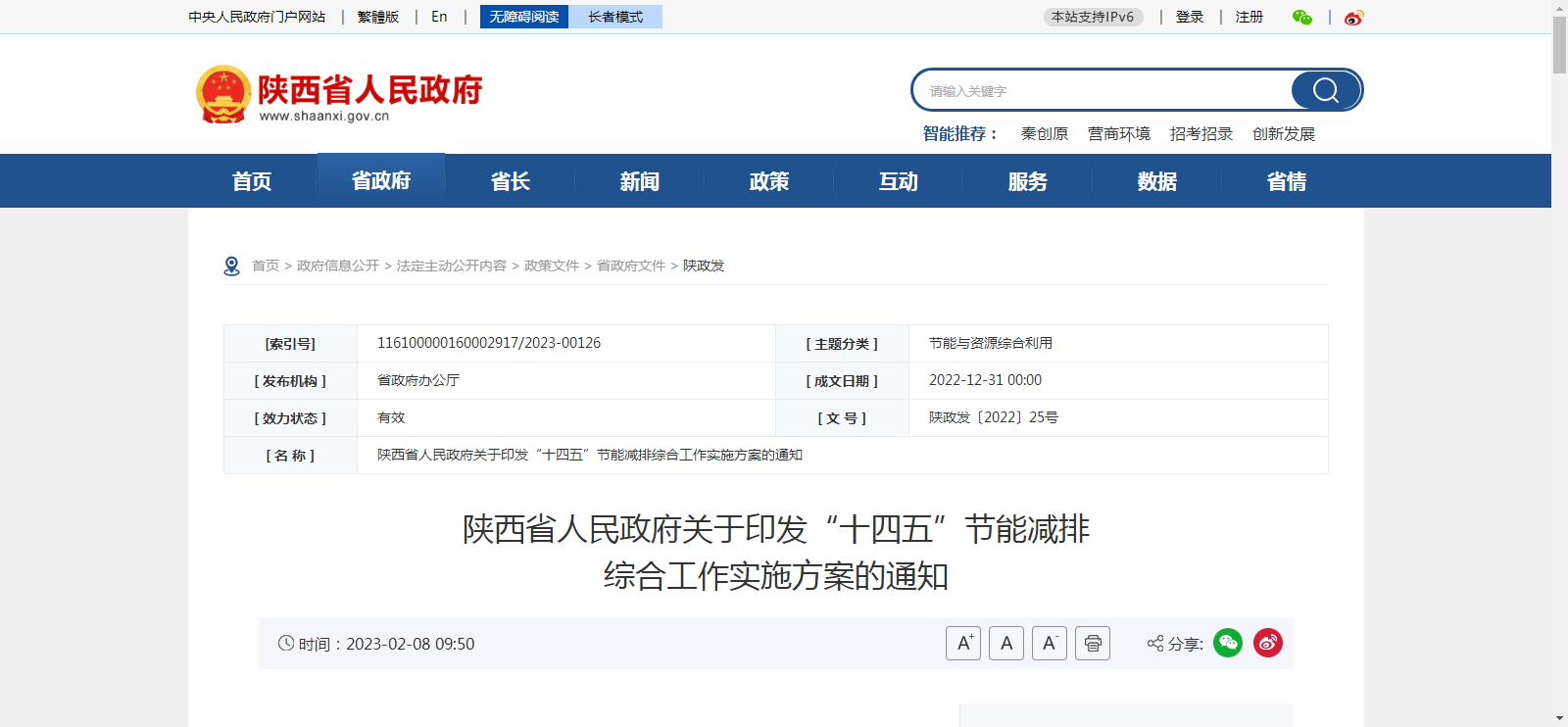The height and width of the screenshot is (727, 1568).
Task: Go to 政策 in main navigation
Action: click(769, 181)
